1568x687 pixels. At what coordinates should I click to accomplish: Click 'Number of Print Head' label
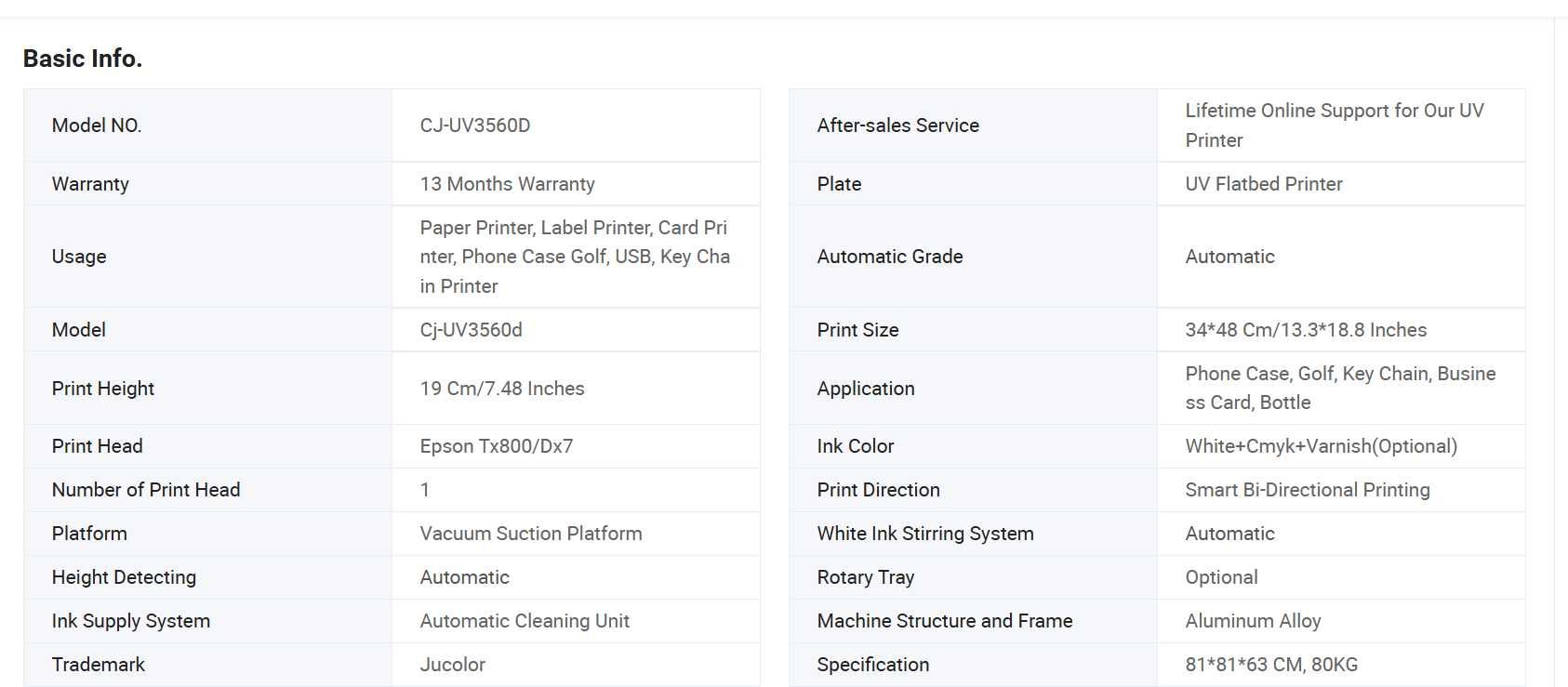coord(146,490)
